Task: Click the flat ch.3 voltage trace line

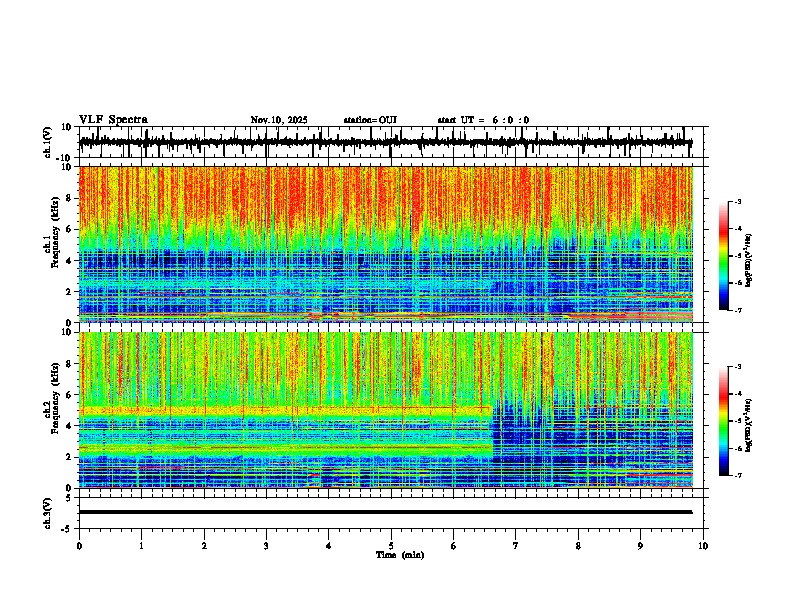Action: [385, 512]
